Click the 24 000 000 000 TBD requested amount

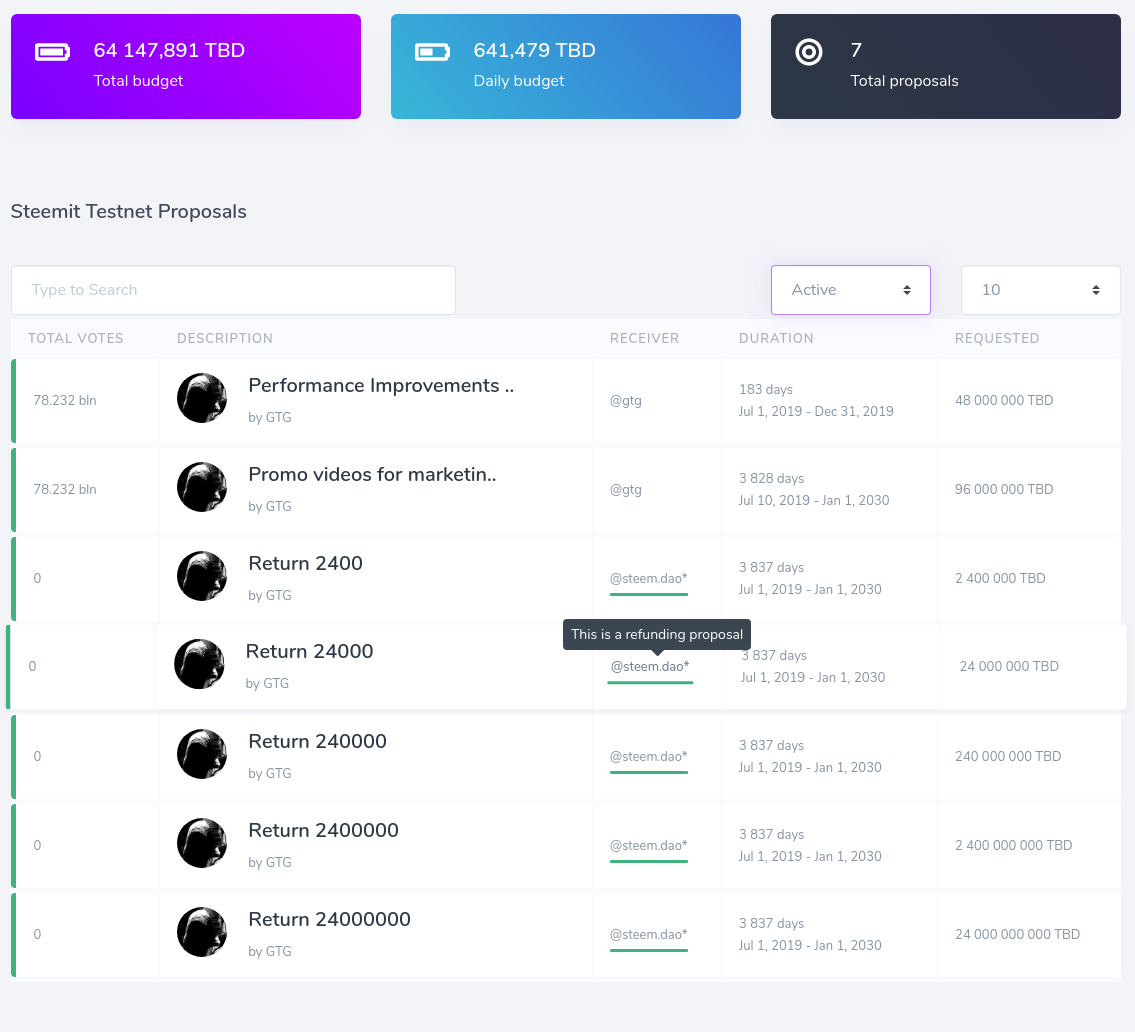click(1018, 935)
